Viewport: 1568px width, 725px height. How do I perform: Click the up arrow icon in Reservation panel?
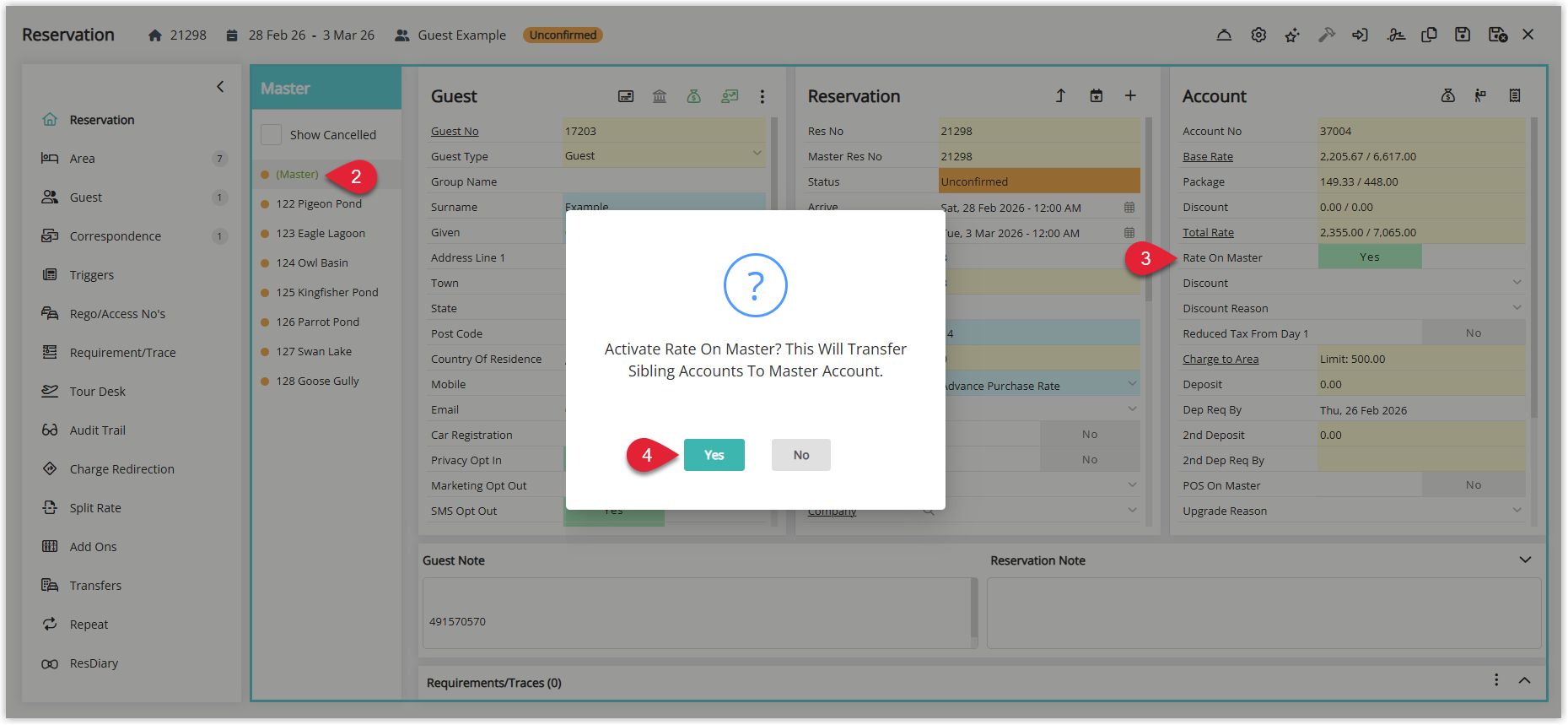[1060, 96]
